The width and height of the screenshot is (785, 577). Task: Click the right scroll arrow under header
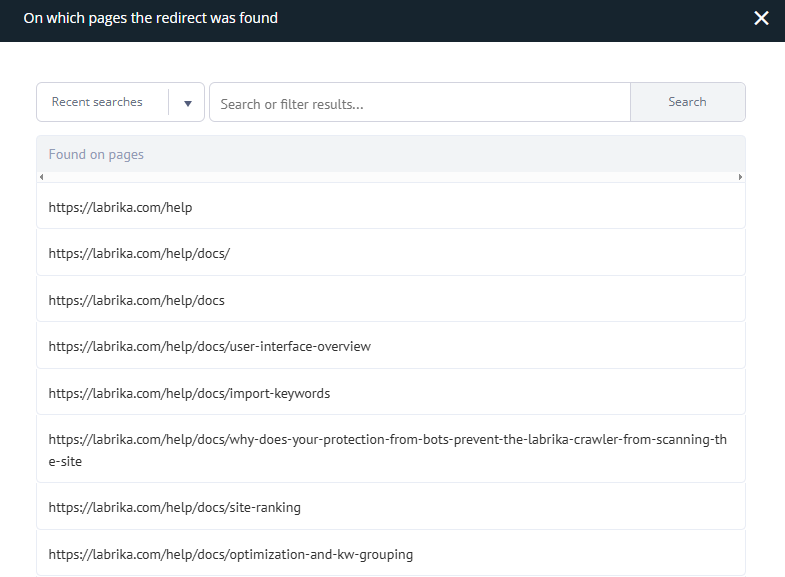740,177
